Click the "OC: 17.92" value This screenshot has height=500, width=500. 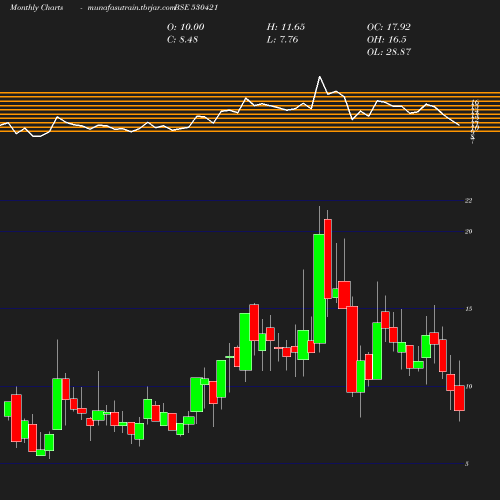tap(389, 27)
